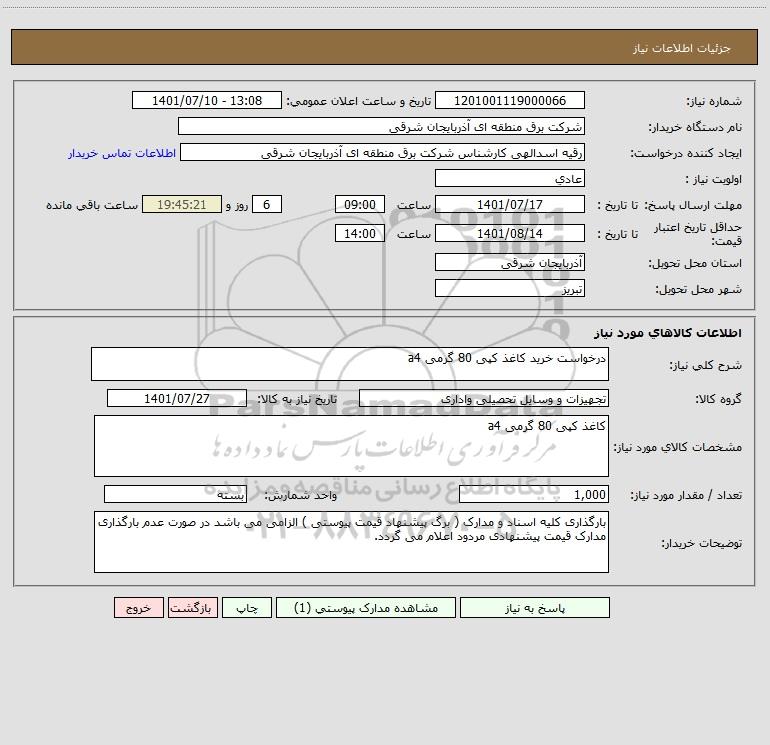This screenshot has width=770, height=745.
Task: Click the label نام دستگاه خریدار:
Action: point(695,127)
